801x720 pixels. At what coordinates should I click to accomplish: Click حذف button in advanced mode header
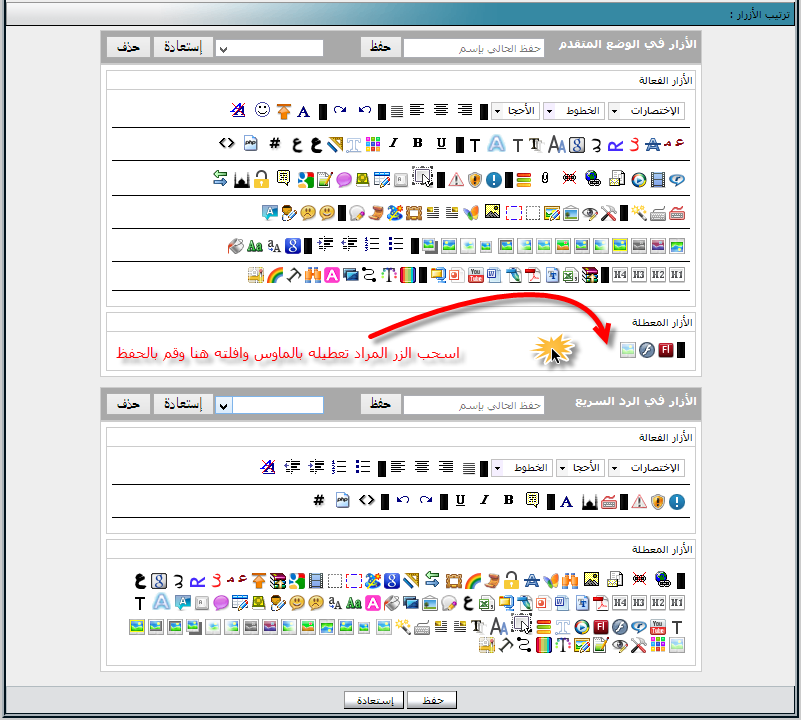(x=127, y=48)
